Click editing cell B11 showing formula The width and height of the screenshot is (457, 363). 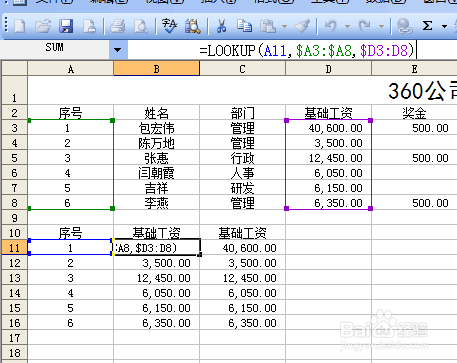(x=157, y=248)
